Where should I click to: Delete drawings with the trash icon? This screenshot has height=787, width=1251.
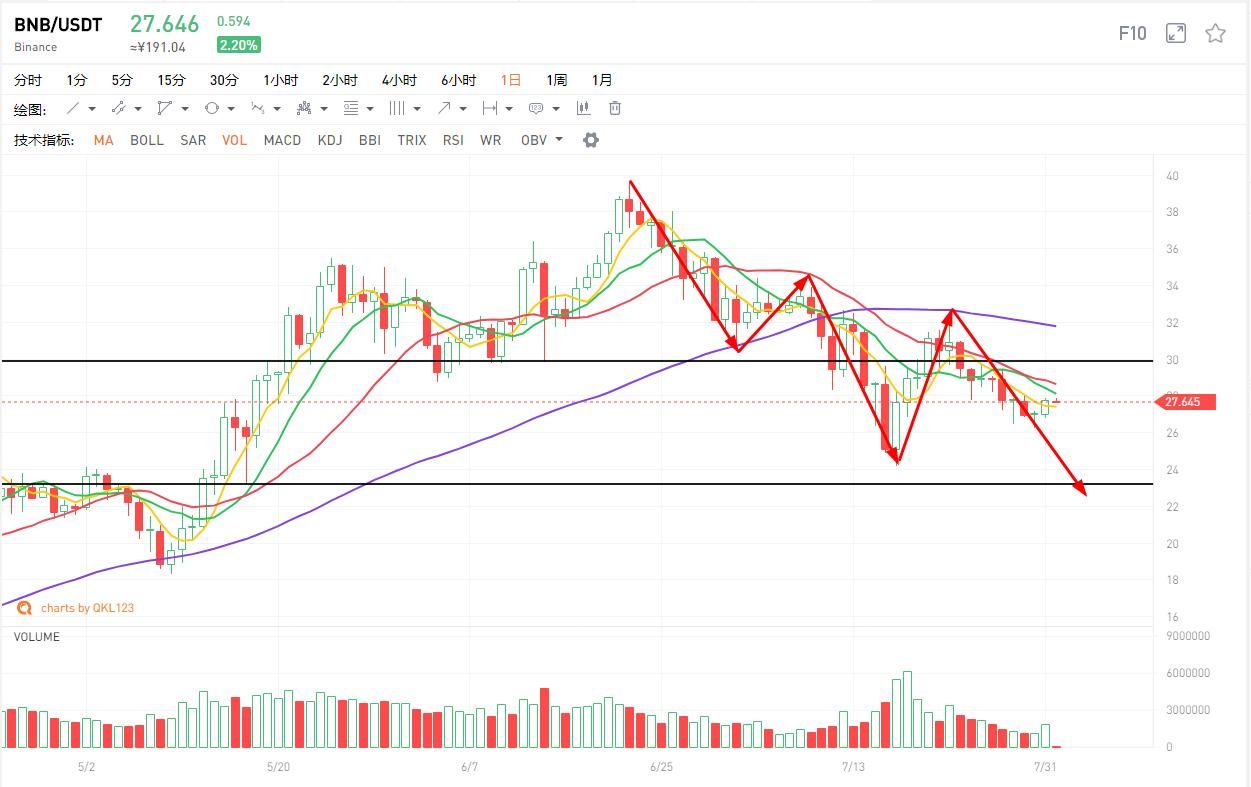[615, 108]
